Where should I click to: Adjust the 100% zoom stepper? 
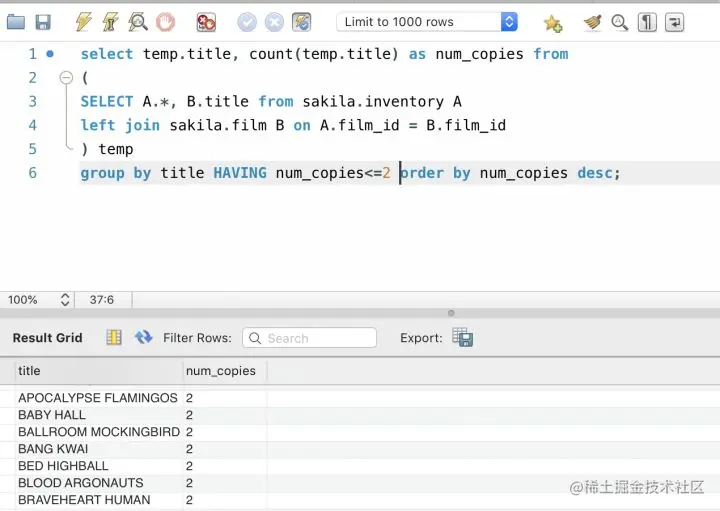coord(65,300)
